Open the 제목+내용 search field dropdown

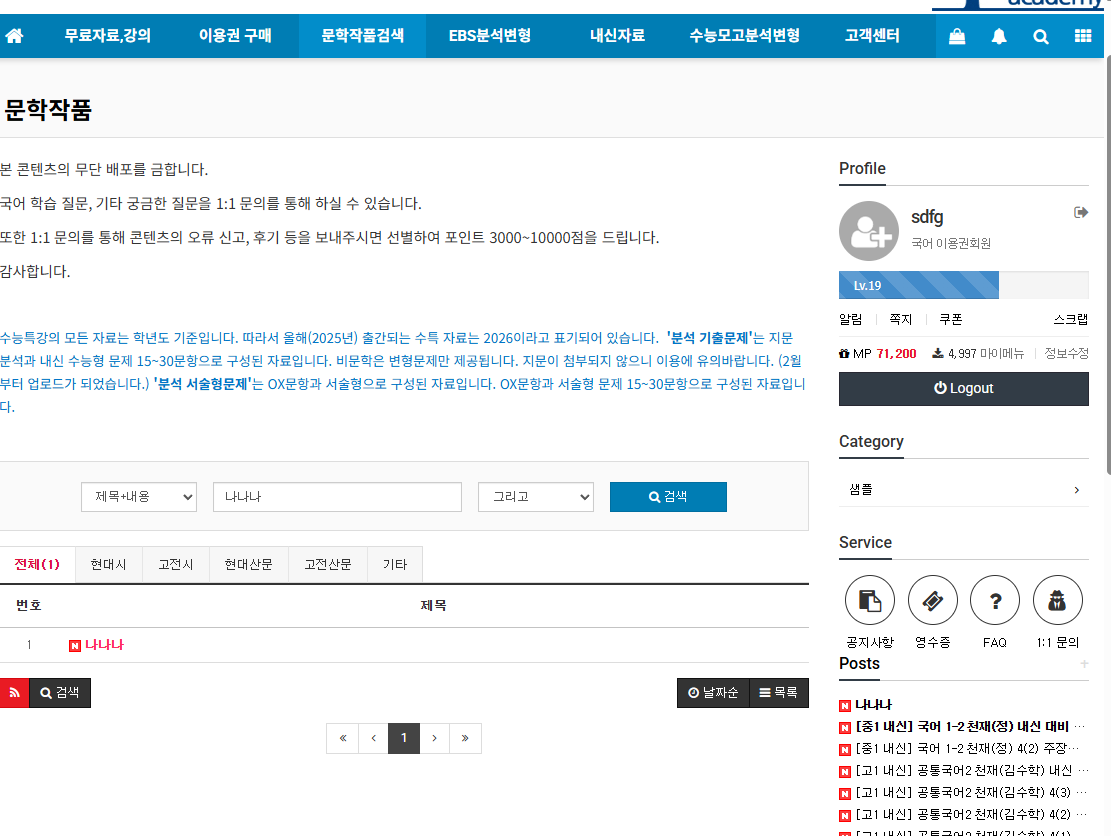(x=139, y=497)
